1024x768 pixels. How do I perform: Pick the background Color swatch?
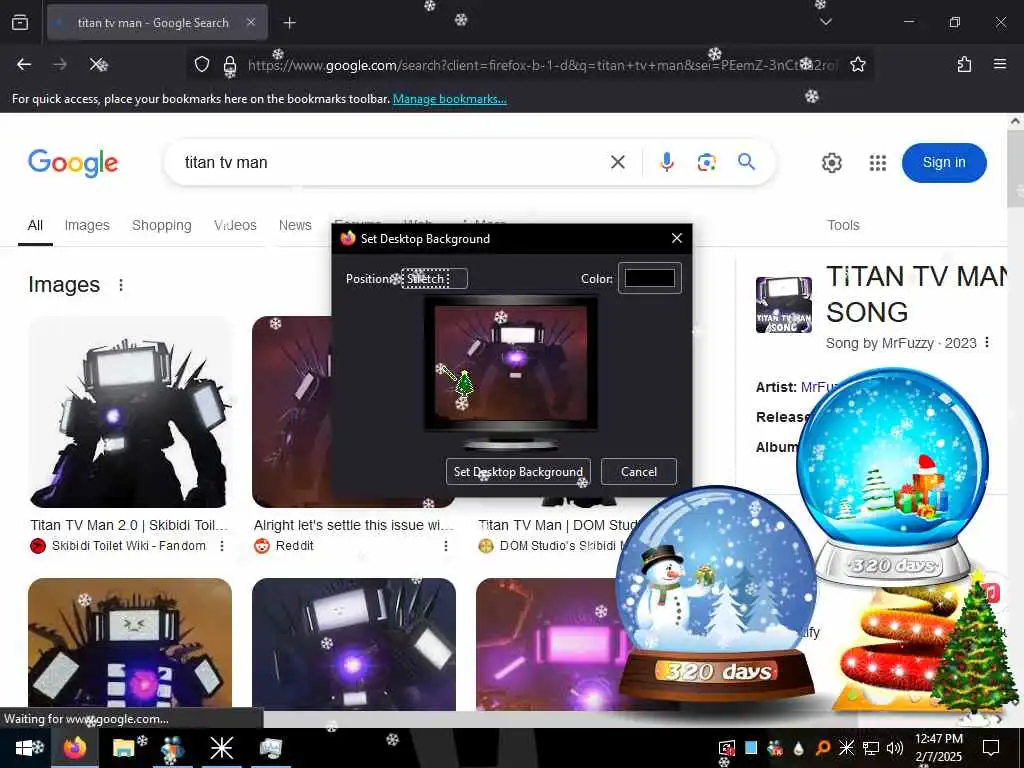[650, 278]
